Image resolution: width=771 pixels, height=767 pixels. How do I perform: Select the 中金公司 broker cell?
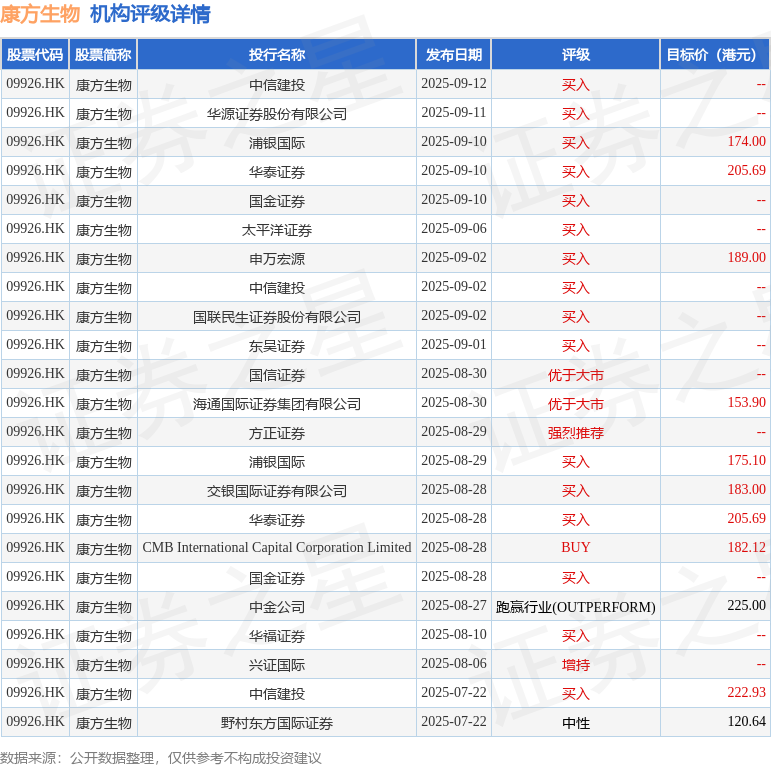(x=277, y=607)
